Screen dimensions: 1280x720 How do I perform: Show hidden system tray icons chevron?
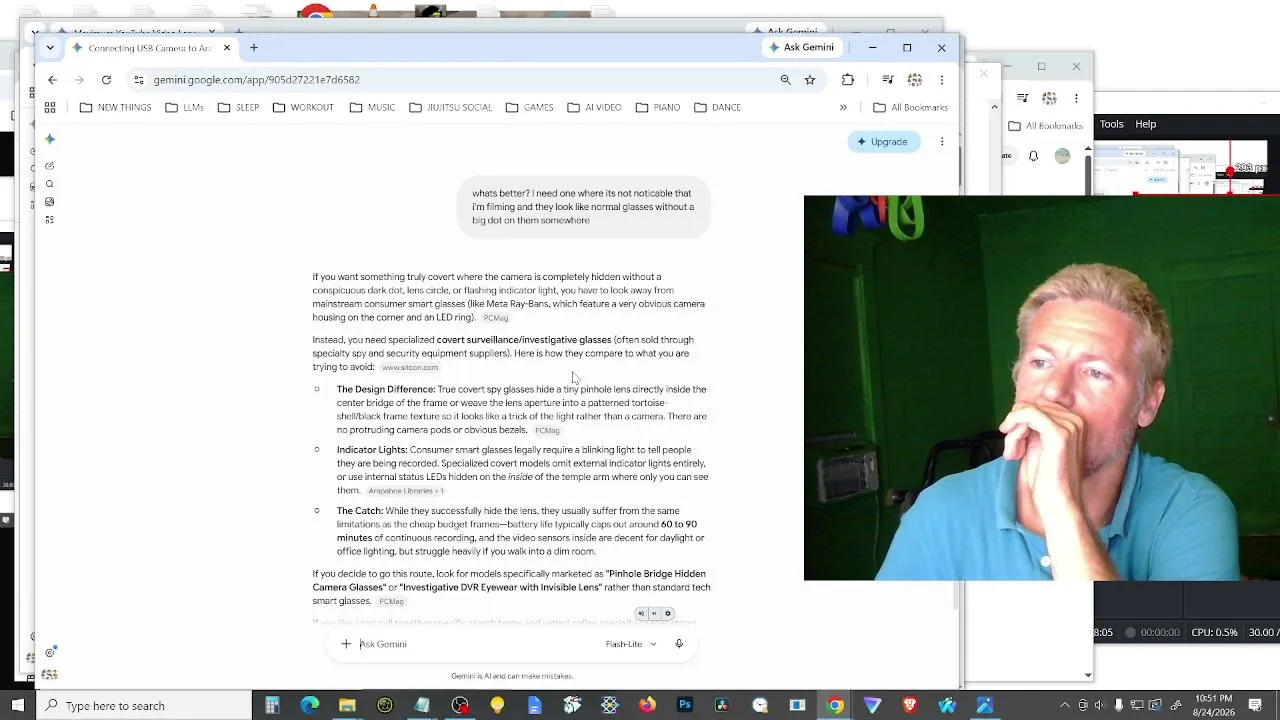pos(1064,706)
